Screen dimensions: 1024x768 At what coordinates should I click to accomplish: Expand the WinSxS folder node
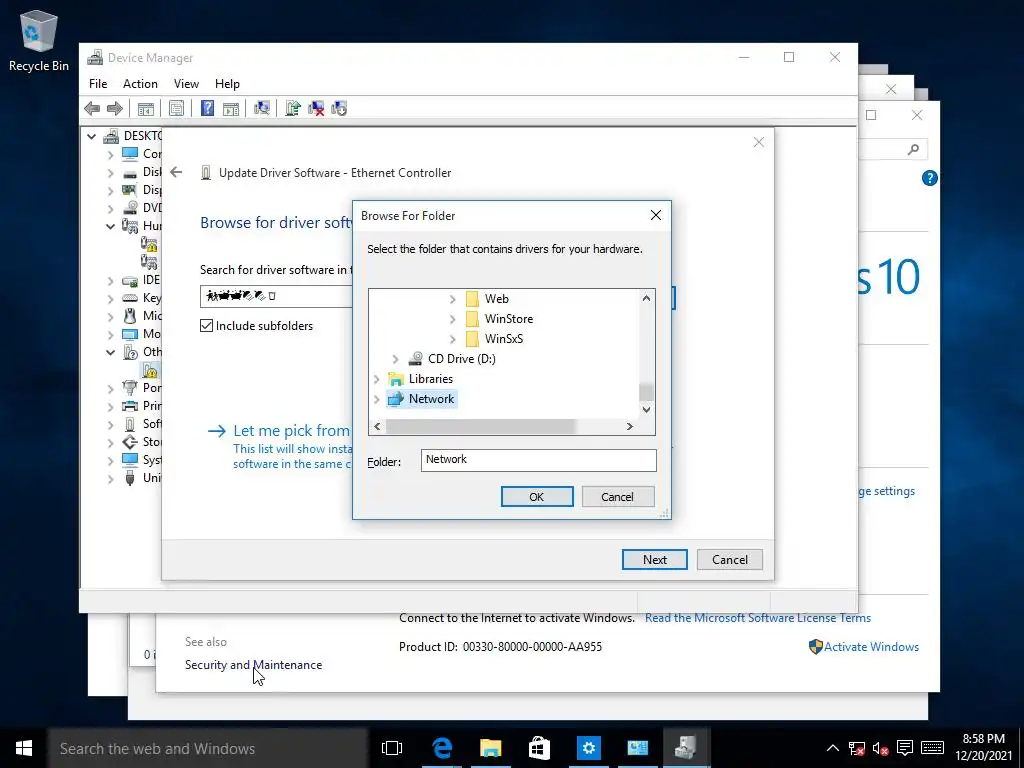[453, 339]
